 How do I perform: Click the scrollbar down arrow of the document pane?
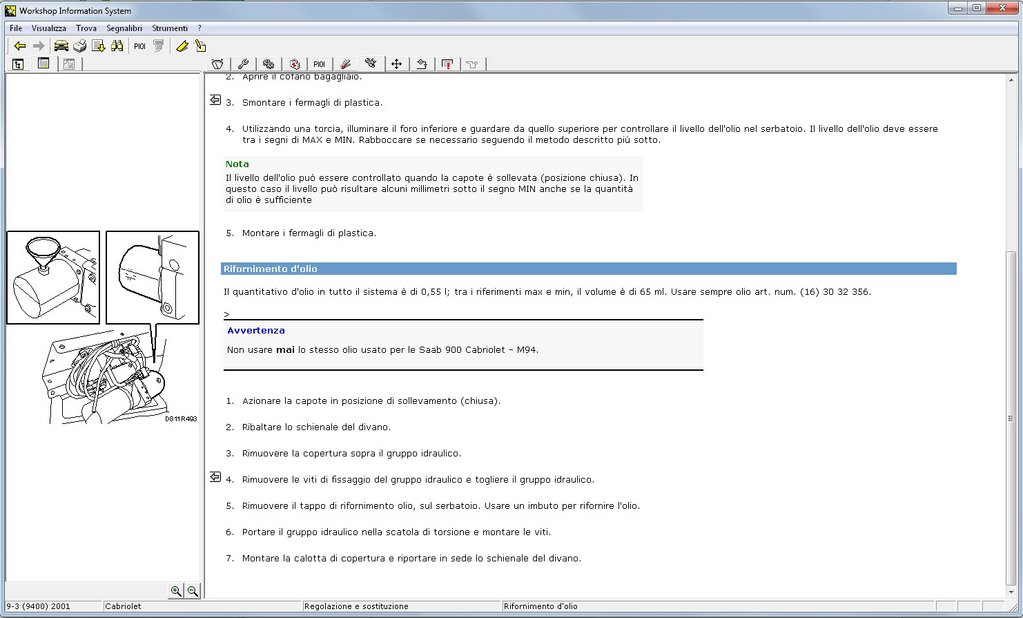click(1011, 593)
